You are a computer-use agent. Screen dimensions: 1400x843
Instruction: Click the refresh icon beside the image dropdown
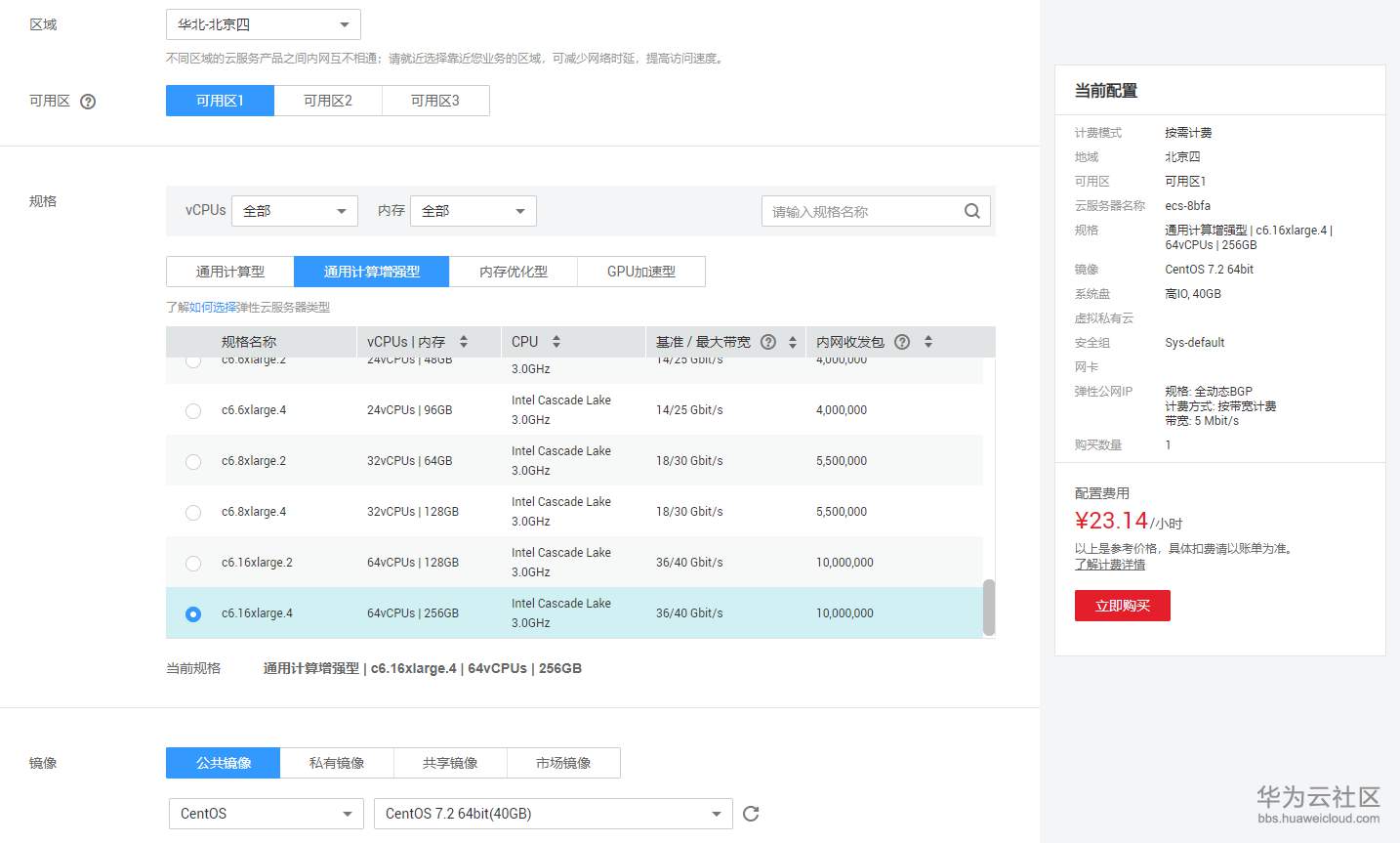point(751,814)
